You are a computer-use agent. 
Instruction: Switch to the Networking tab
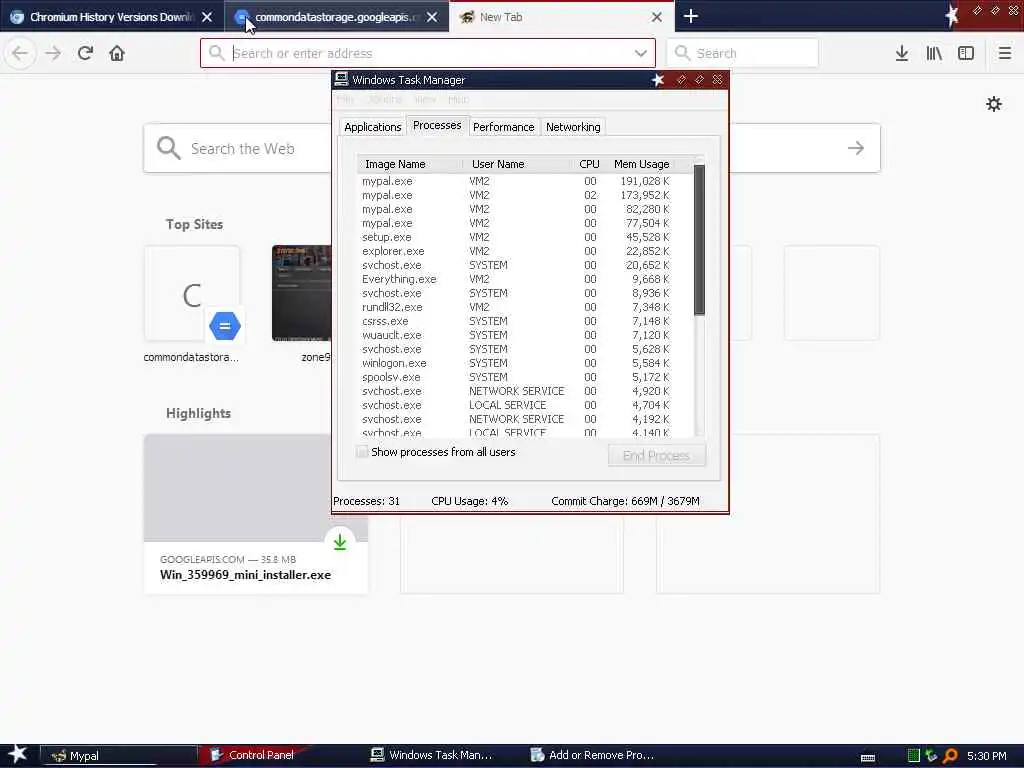573,127
